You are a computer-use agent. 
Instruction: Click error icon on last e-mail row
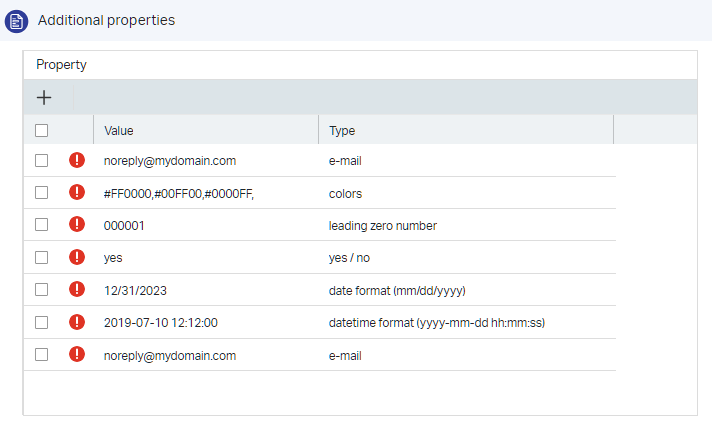coord(77,354)
